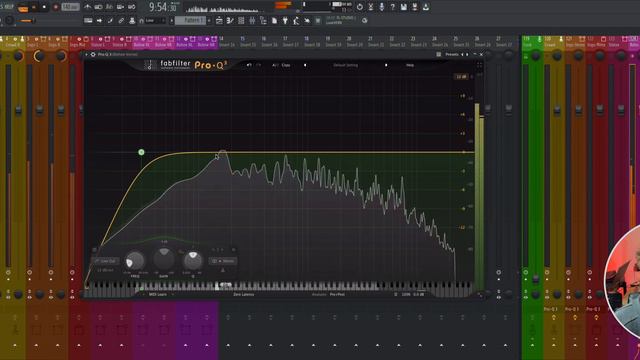The height and width of the screenshot is (360, 640).
Task: Click the Q knob of the band
Action: [193, 260]
